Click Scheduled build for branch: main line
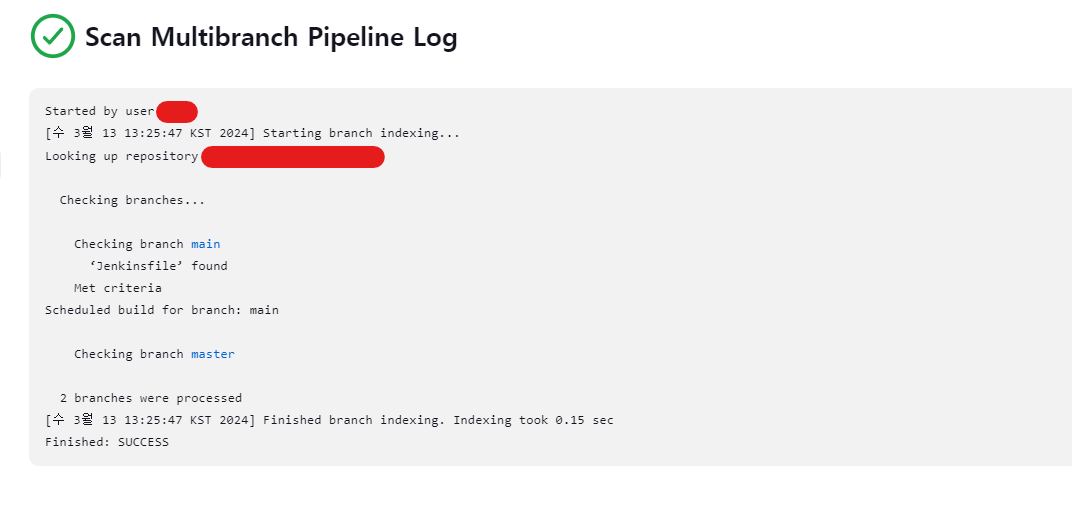Viewport: 1072px width, 523px height. coord(162,310)
